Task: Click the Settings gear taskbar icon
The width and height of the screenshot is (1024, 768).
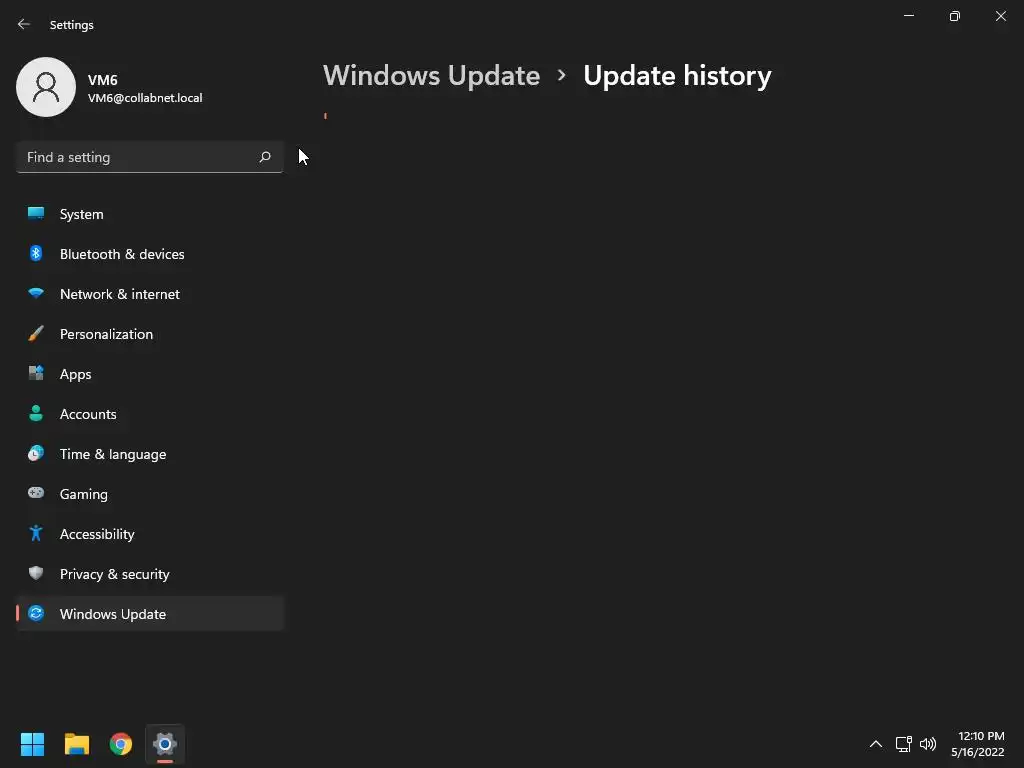Action: click(165, 744)
